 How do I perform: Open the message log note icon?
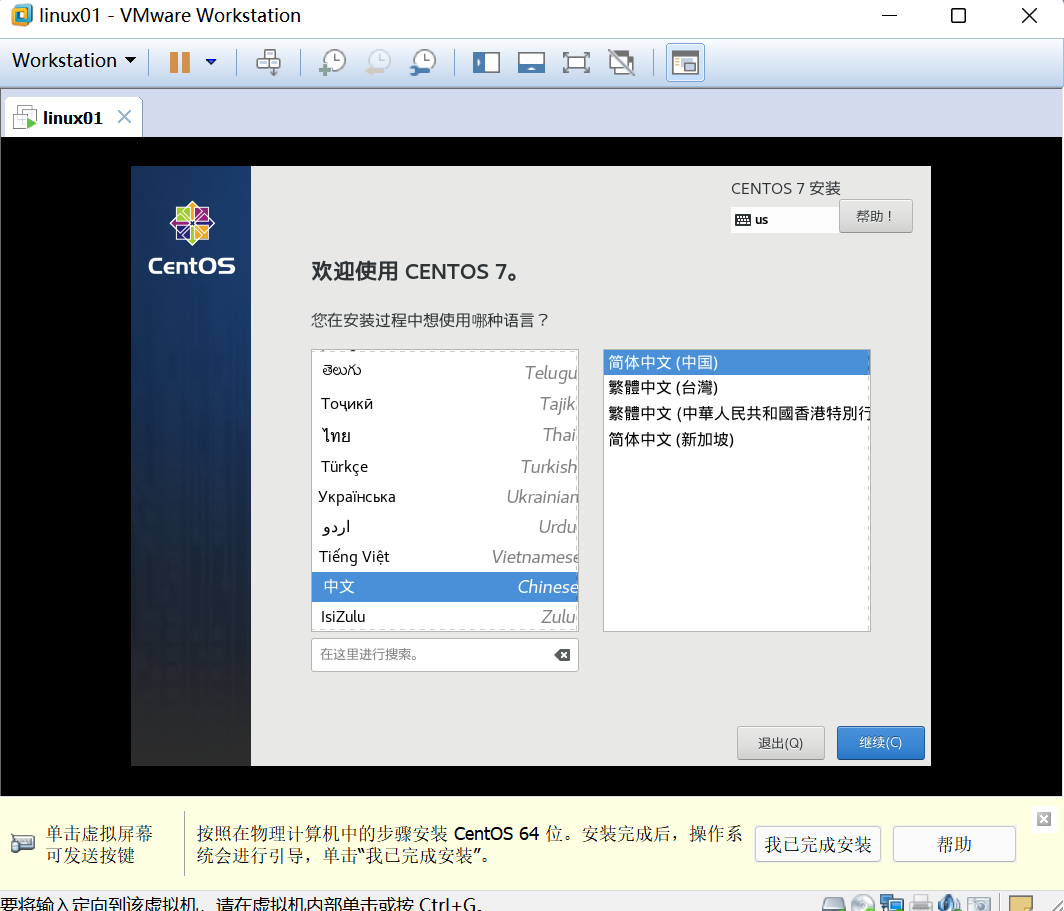click(x=1021, y=904)
